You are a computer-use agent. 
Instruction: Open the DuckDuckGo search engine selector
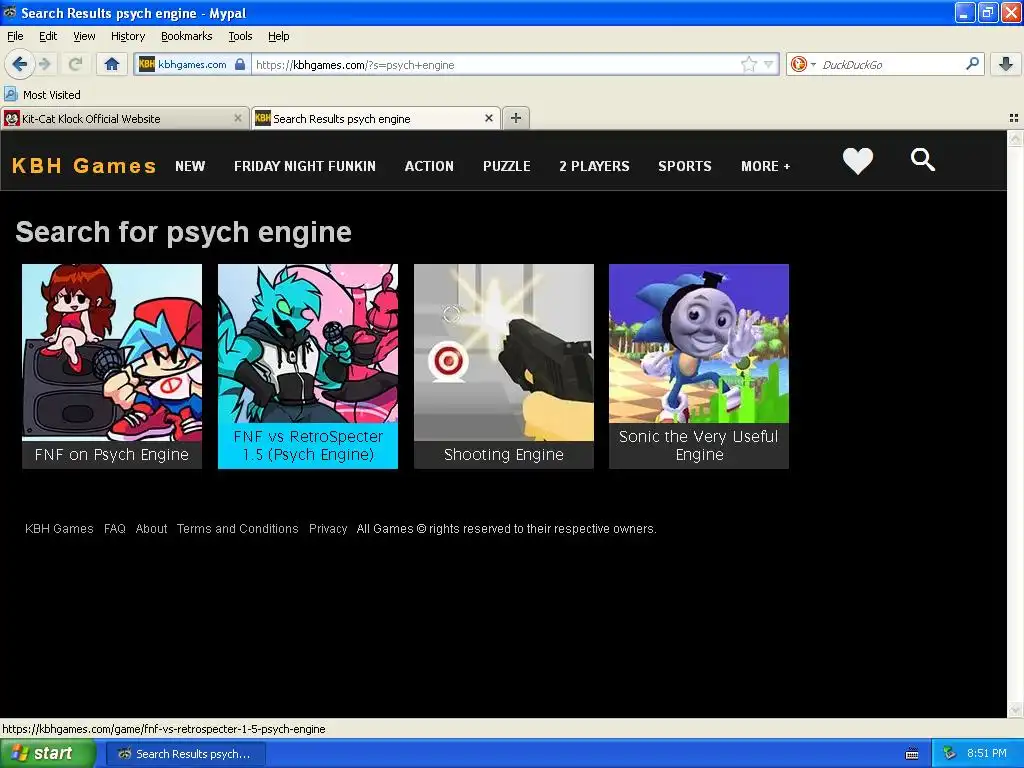coord(803,64)
